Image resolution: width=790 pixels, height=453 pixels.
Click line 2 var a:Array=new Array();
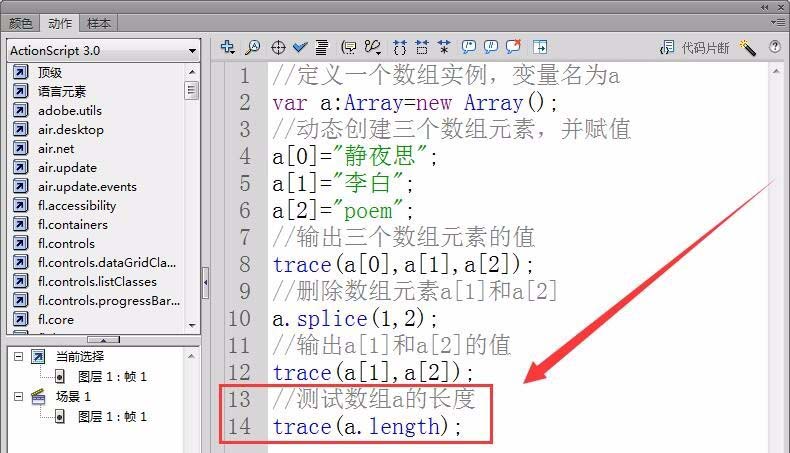click(415, 103)
